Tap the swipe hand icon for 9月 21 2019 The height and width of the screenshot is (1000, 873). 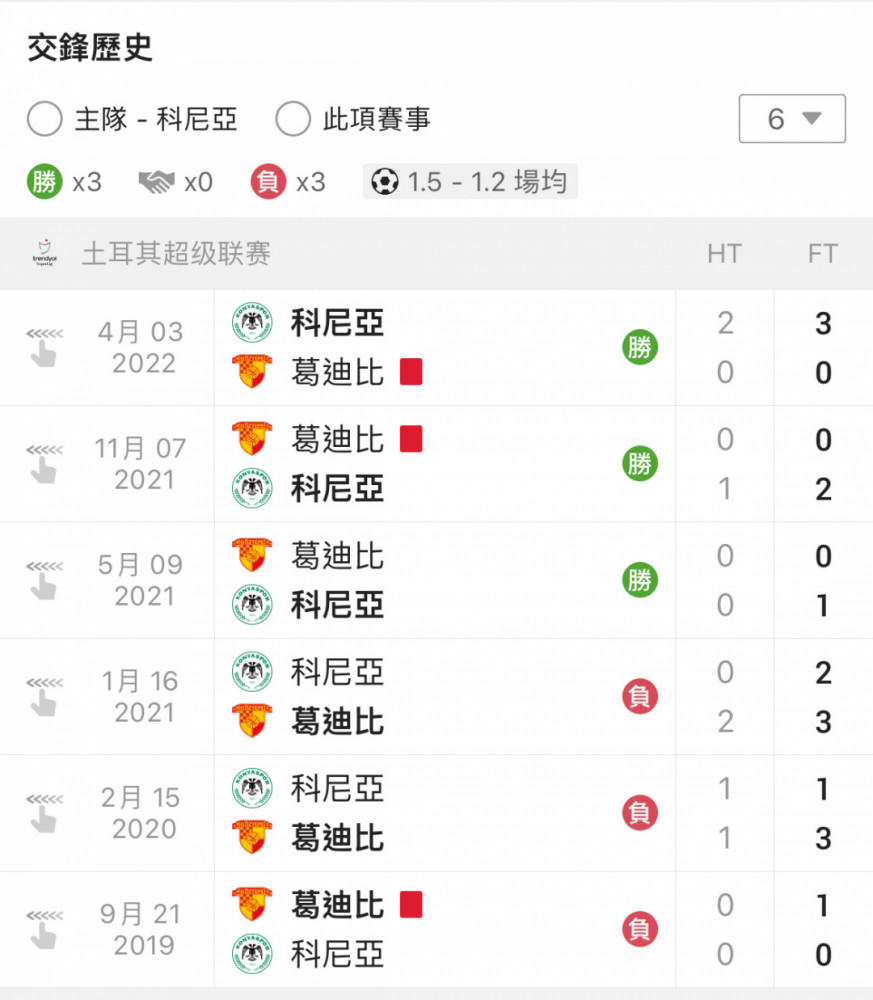tap(45, 930)
